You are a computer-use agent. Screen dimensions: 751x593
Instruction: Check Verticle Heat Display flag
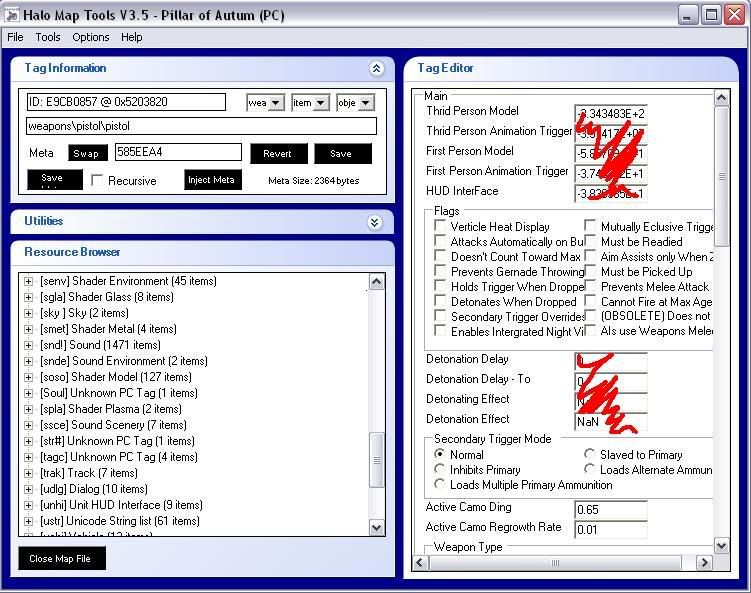[x=440, y=226]
